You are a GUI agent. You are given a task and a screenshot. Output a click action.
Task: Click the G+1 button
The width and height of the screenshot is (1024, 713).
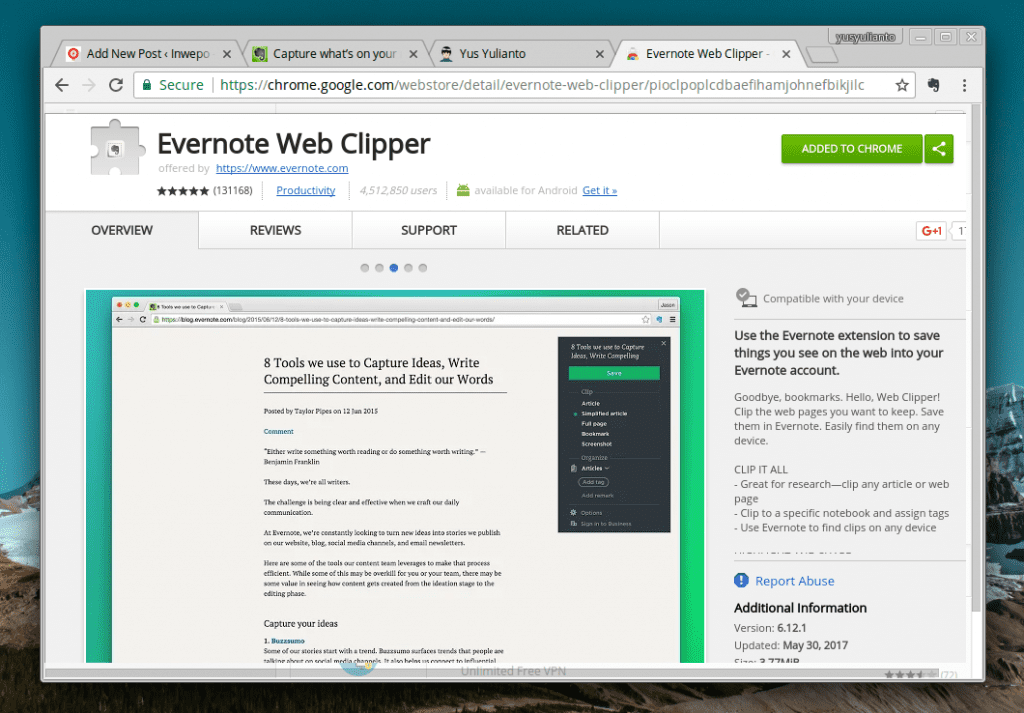[931, 230]
